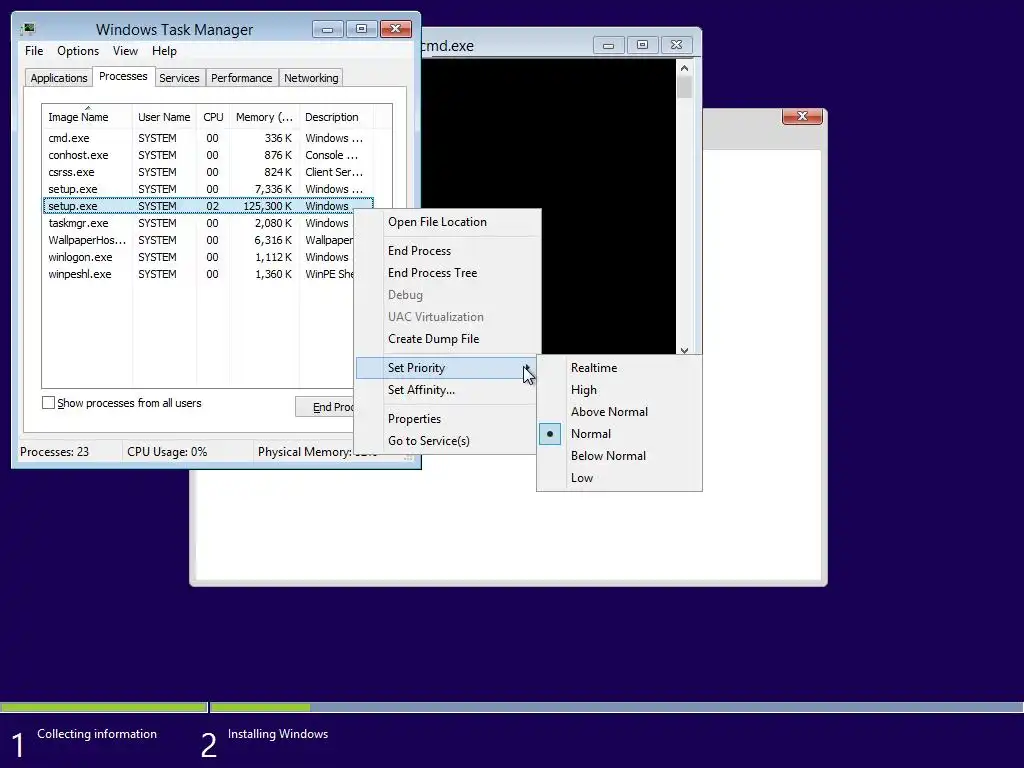The image size is (1024, 768).
Task: Click the Collecting information step label
Action: [97, 734]
